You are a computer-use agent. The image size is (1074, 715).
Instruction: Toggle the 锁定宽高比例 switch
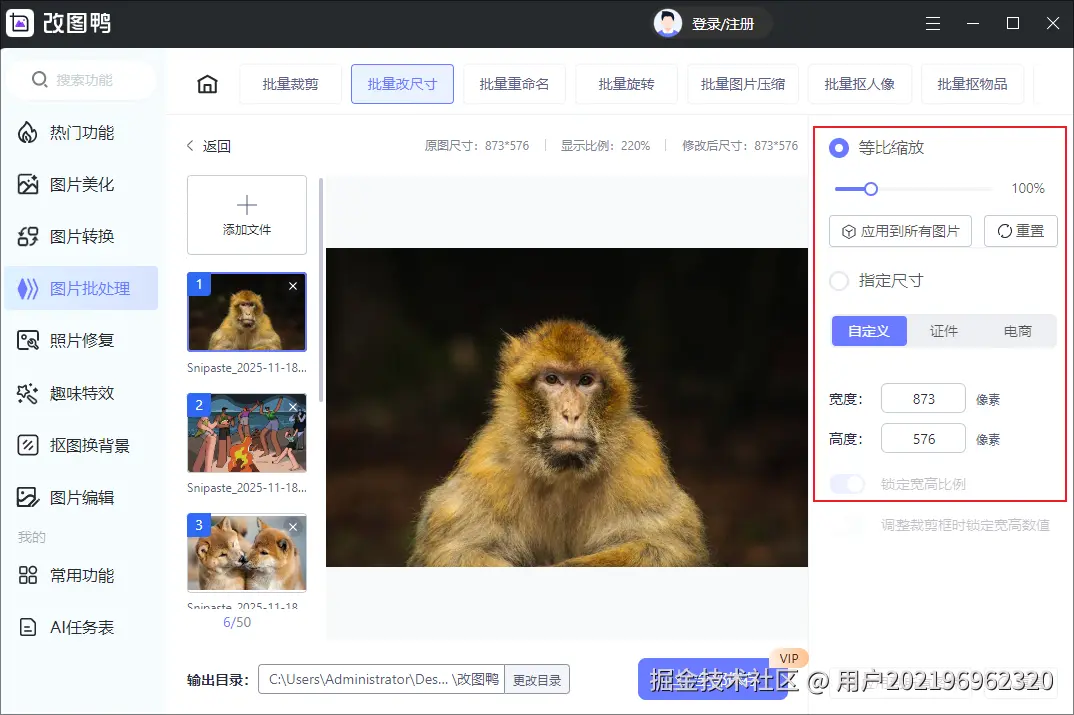pyautogui.click(x=847, y=484)
